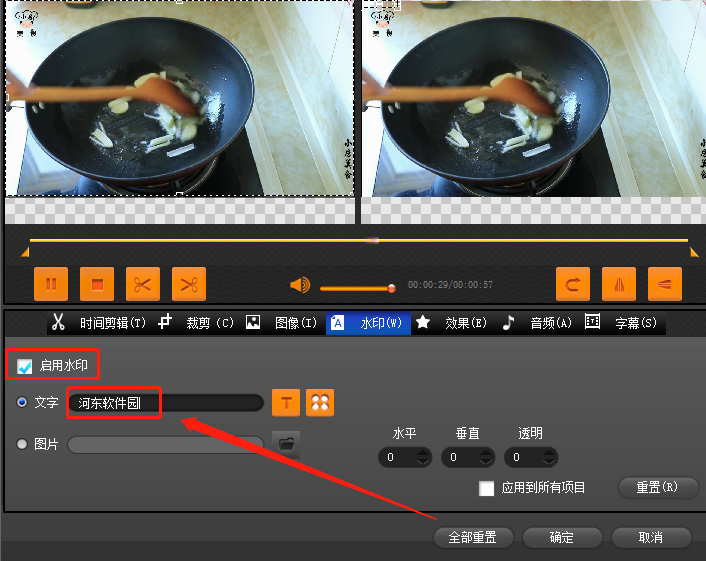Decrease the 垂直 value
The width and height of the screenshot is (706, 561).
point(486,461)
